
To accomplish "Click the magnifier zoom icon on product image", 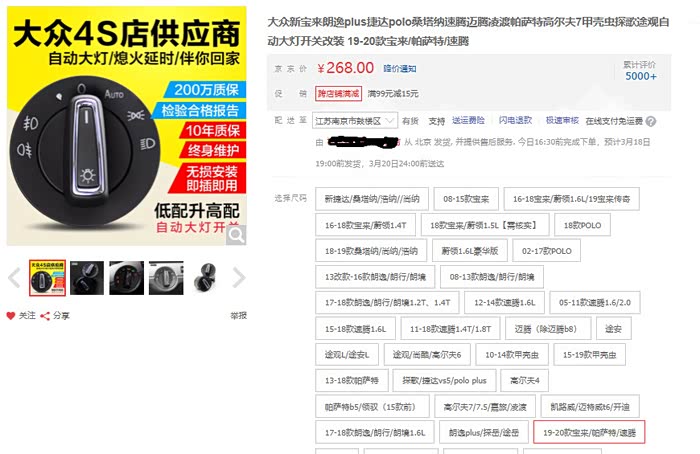I will 236,234.
